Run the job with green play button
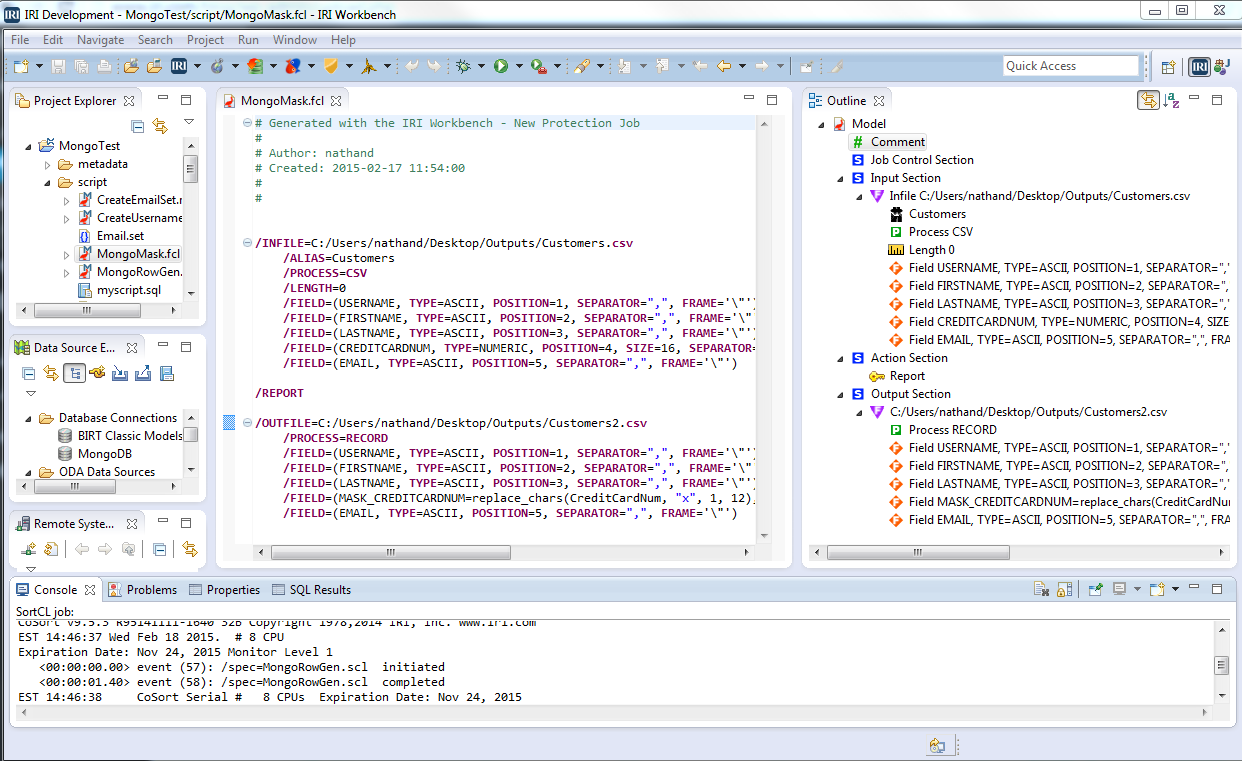Image resolution: width=1242 pixels, height=761 pixels. 501,66
